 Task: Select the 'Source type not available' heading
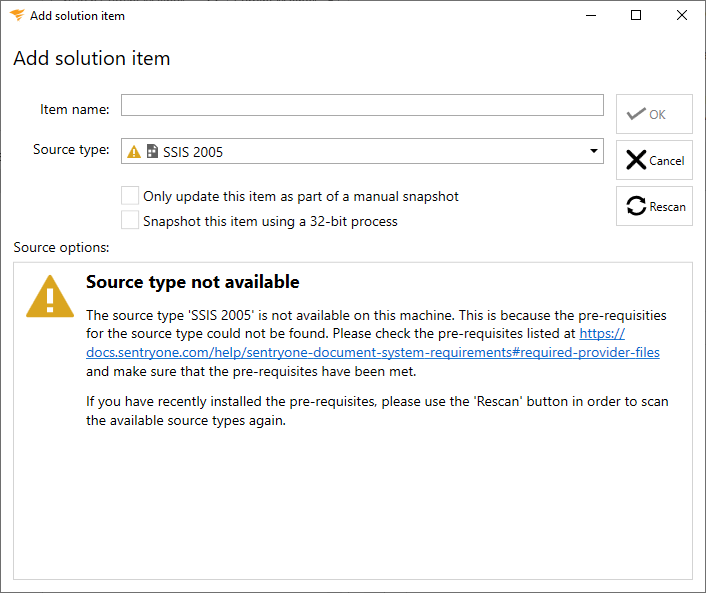(193, 282)
